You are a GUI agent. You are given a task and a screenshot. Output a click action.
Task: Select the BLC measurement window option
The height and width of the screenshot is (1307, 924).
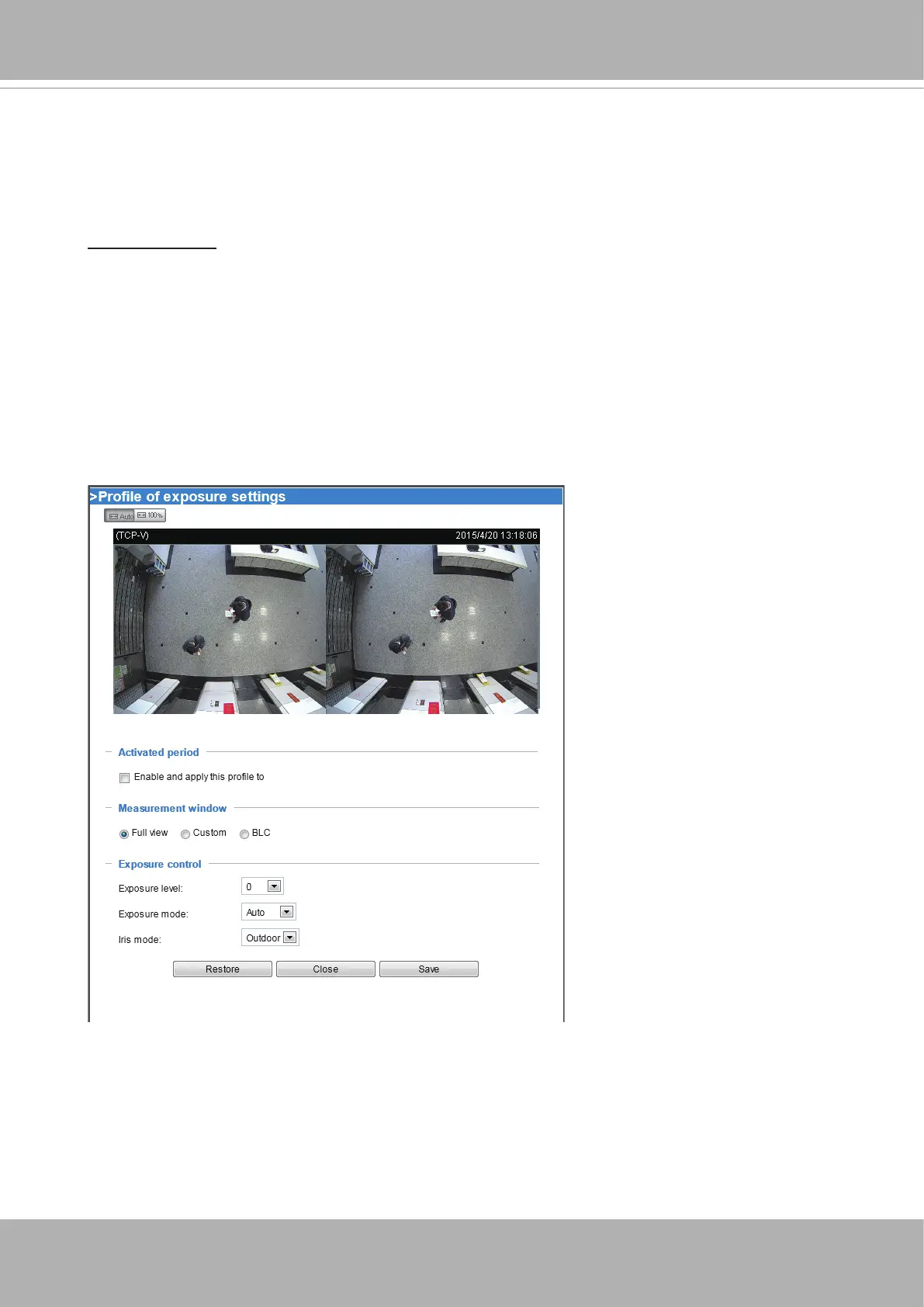244,834
